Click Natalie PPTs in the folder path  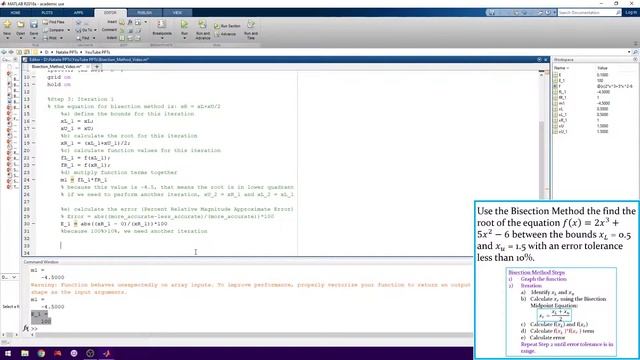pyautogui.click(x=67, y=52)
